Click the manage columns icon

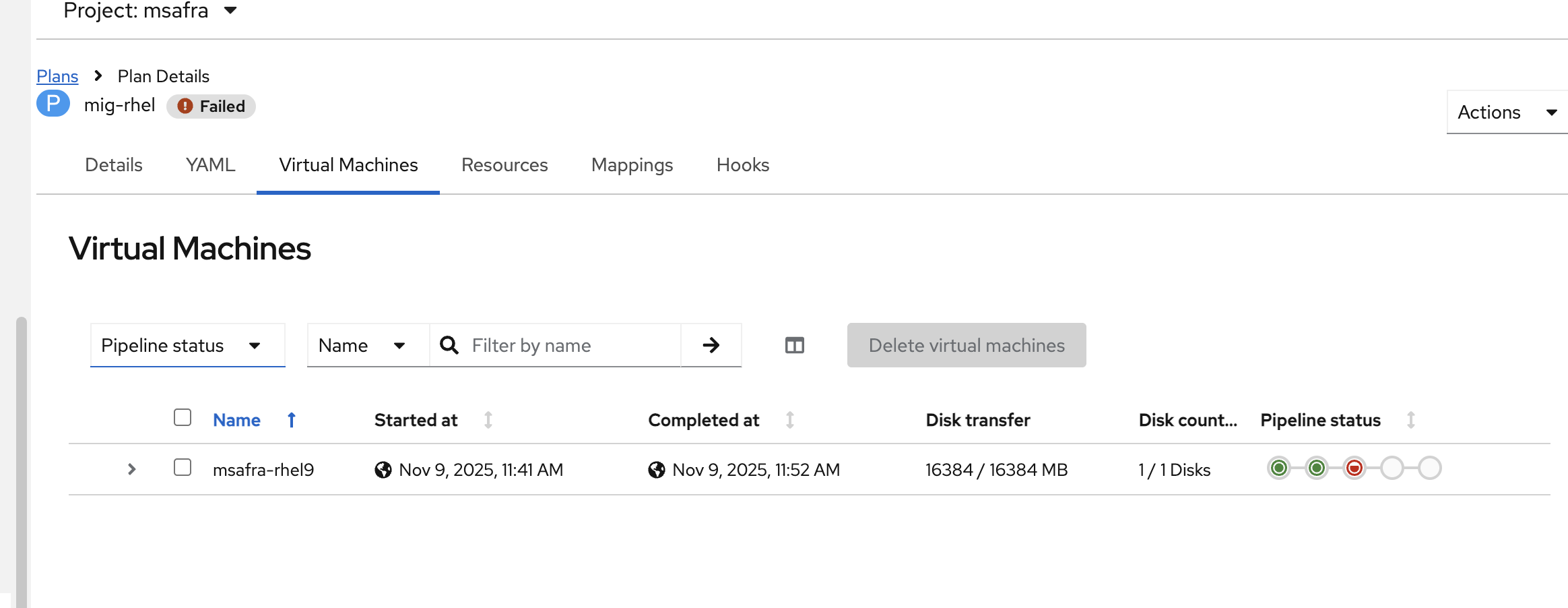click(794, 345)
